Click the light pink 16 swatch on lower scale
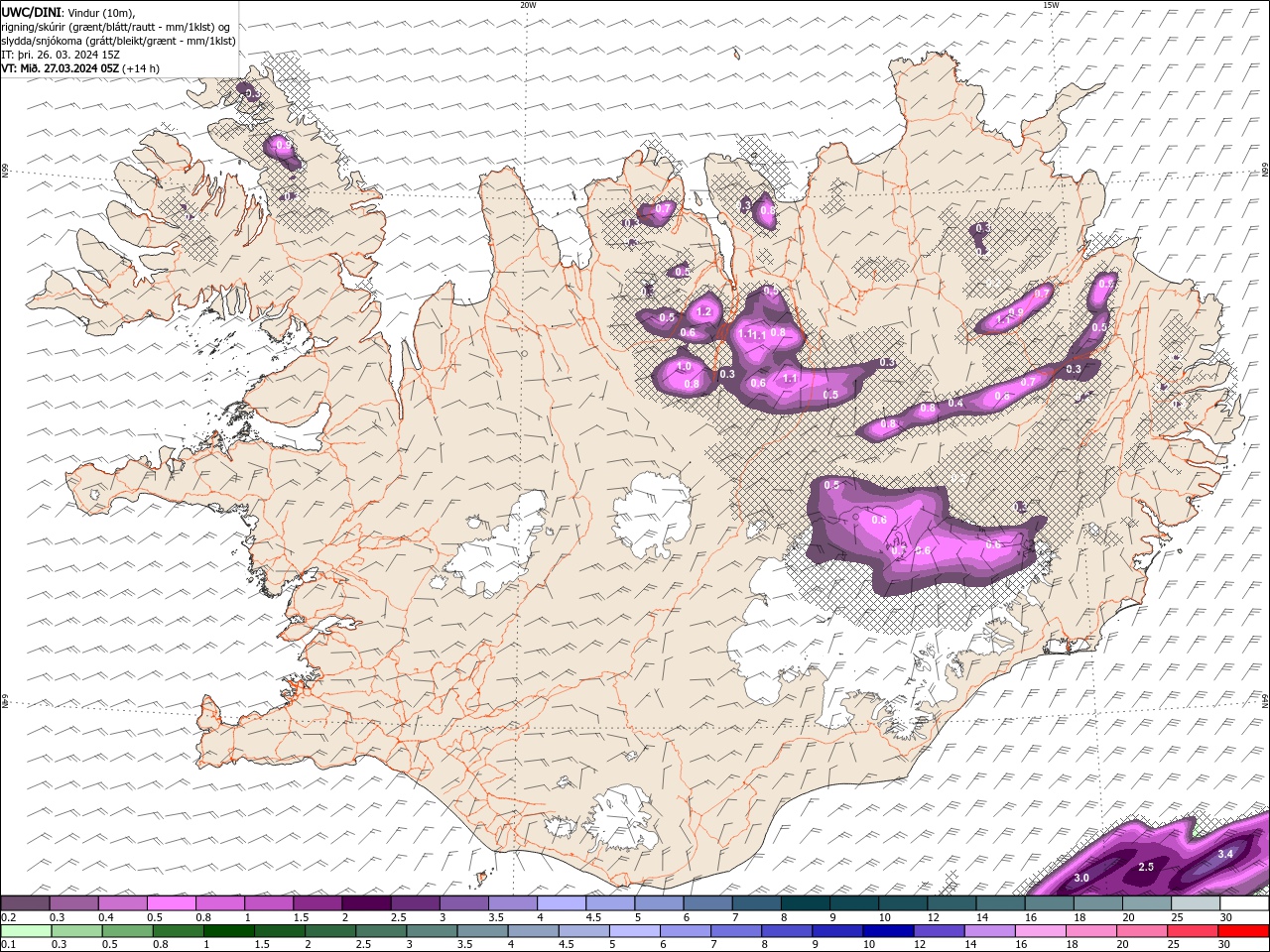Viewport: 1270px width, 952px height. coord(1040,931)
